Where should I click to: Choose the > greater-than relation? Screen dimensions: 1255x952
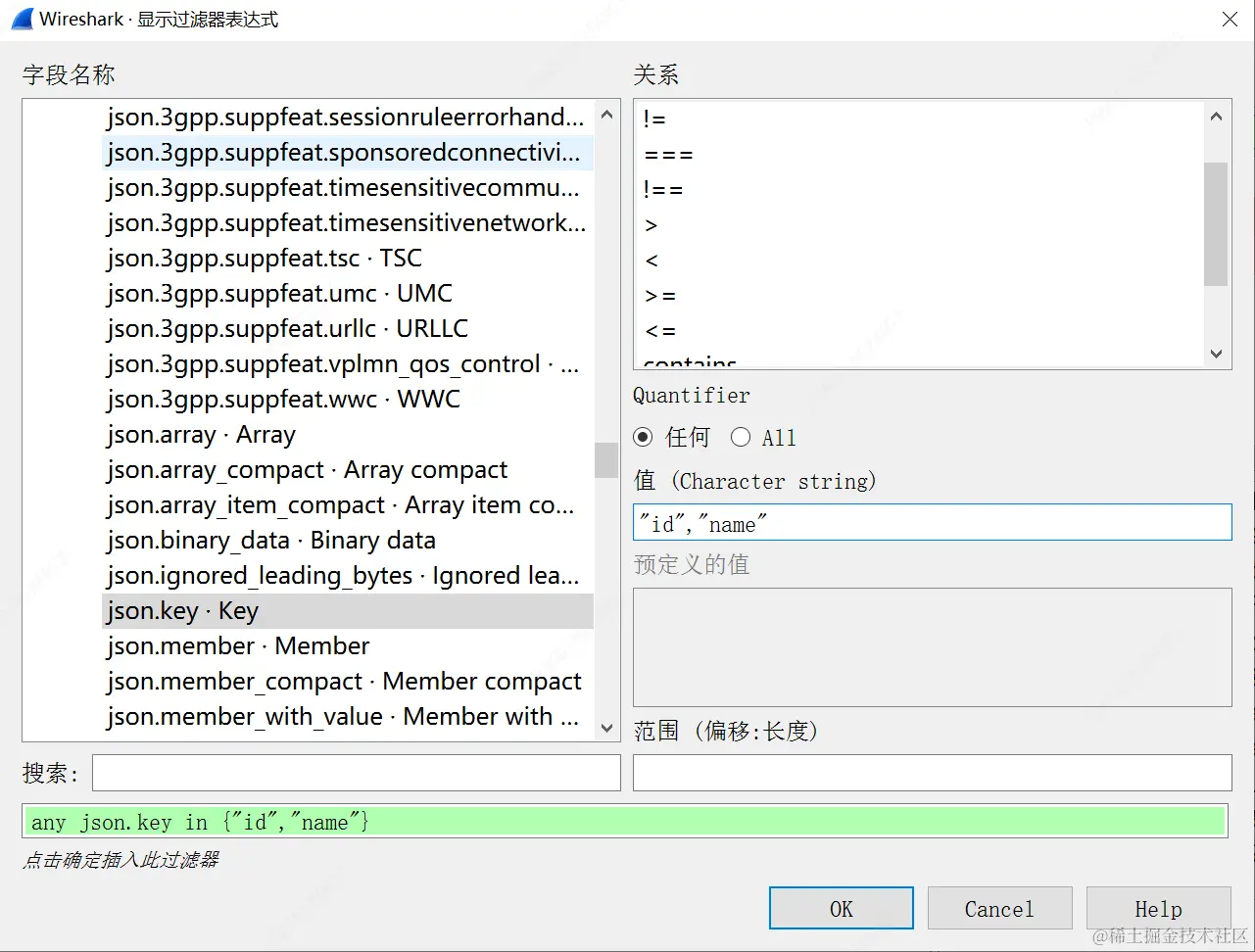[652, 225]
